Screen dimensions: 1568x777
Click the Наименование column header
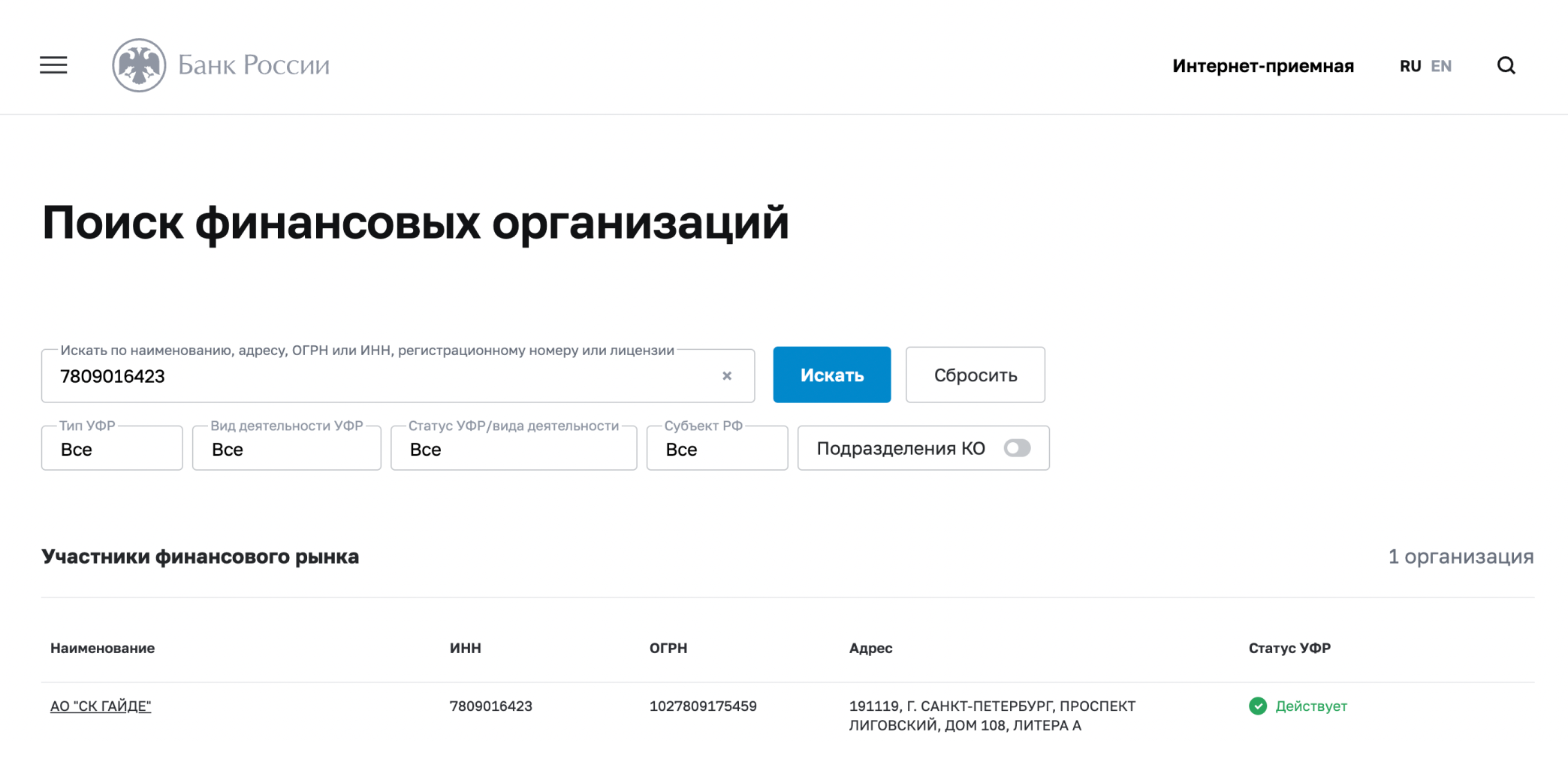point(103,648)
